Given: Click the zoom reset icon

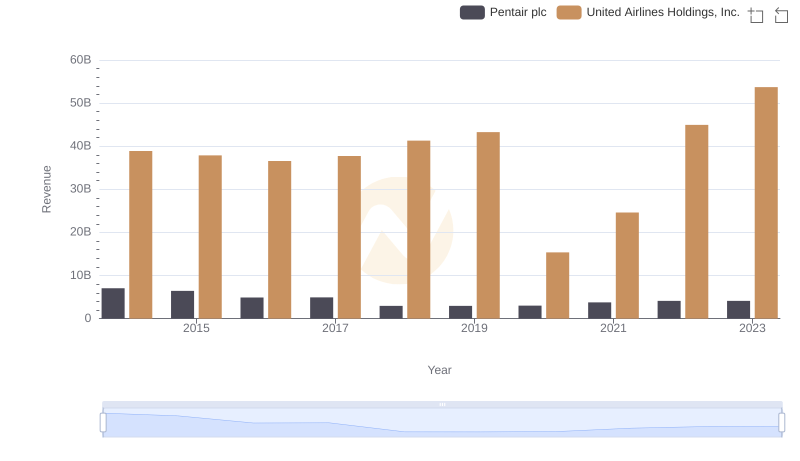Looking at the screenshot, I should click(x=781, y=15).
